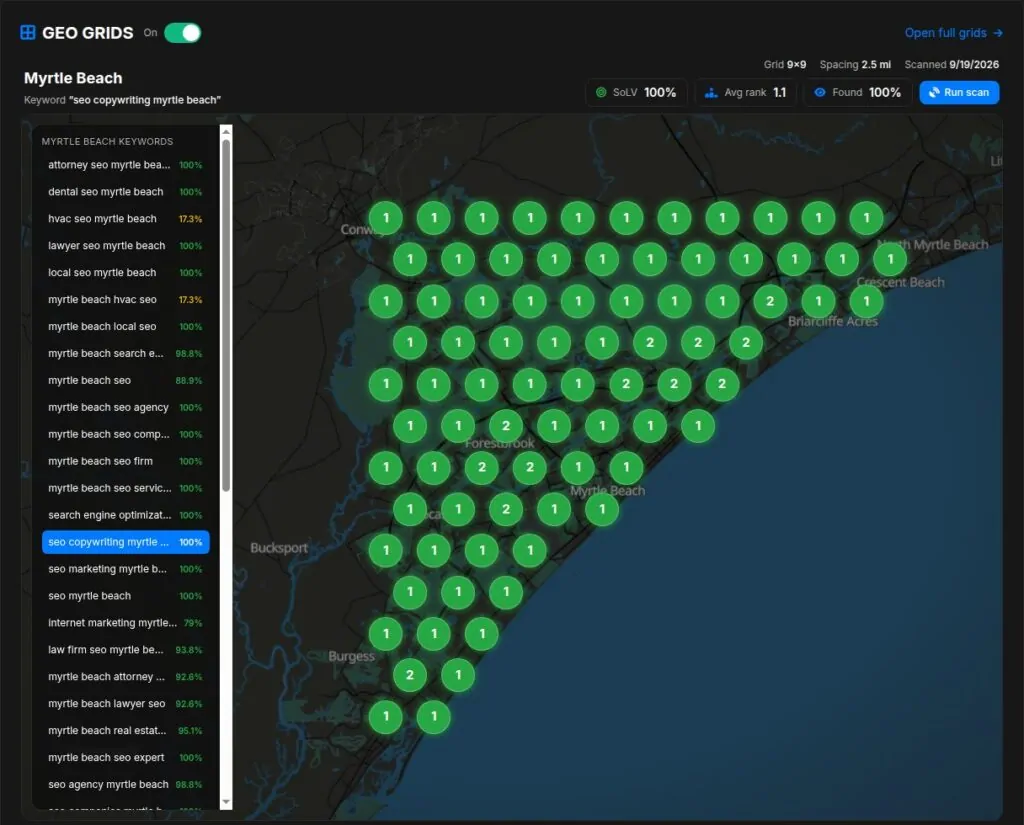Select keyword search engine optimizat...

(x=125, y=515)
